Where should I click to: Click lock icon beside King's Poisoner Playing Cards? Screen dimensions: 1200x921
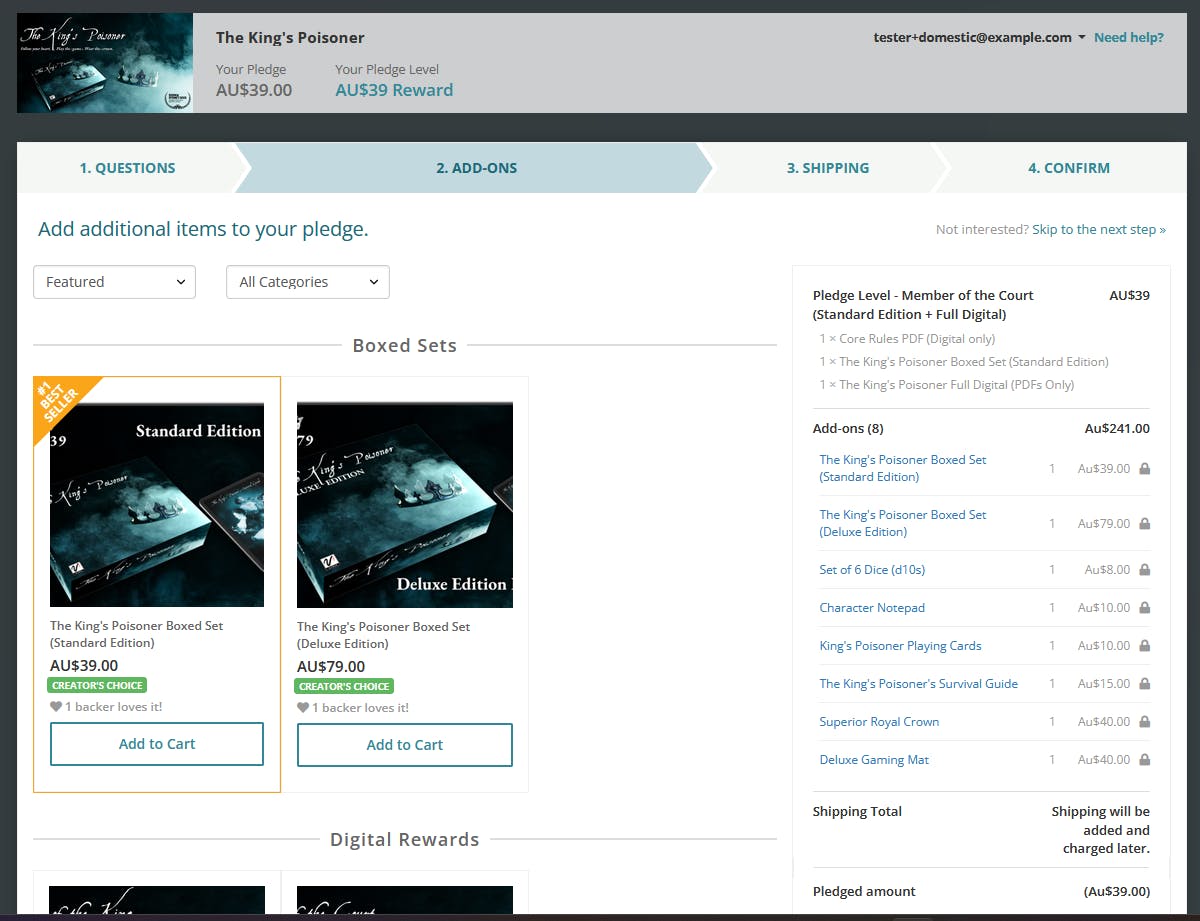point(1144,645)
